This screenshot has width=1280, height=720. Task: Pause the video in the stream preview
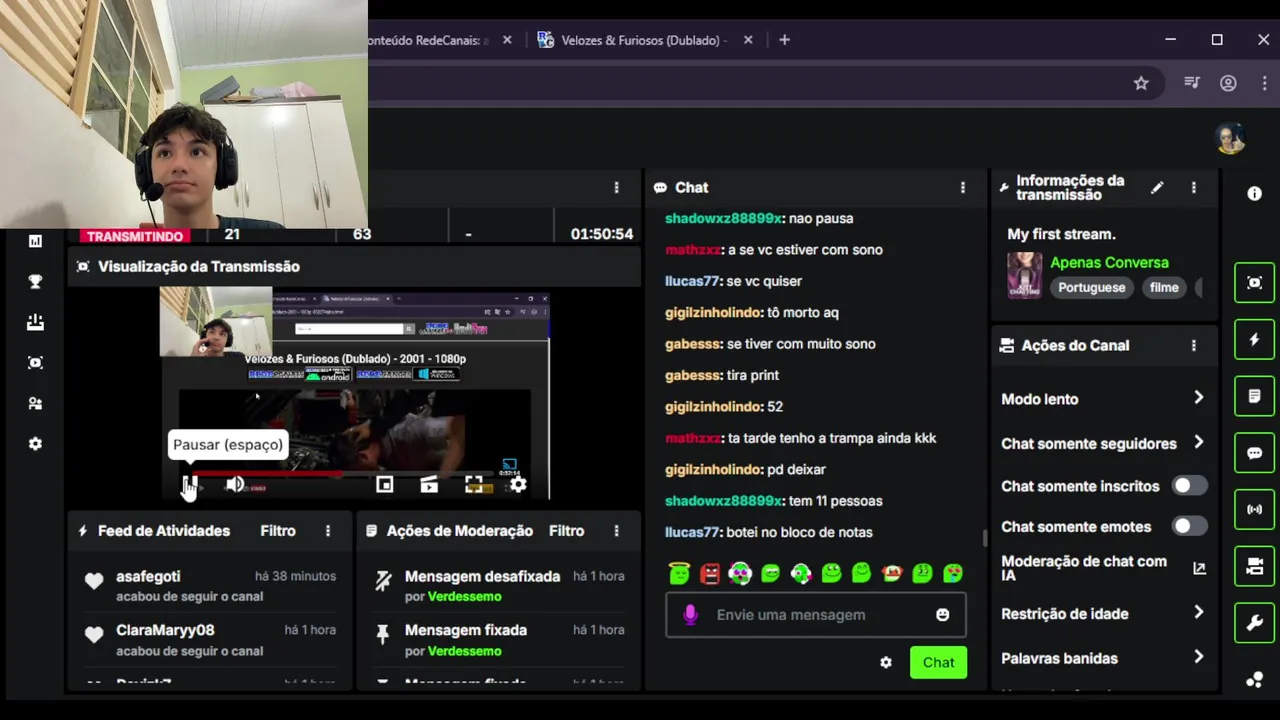point(190,485)
